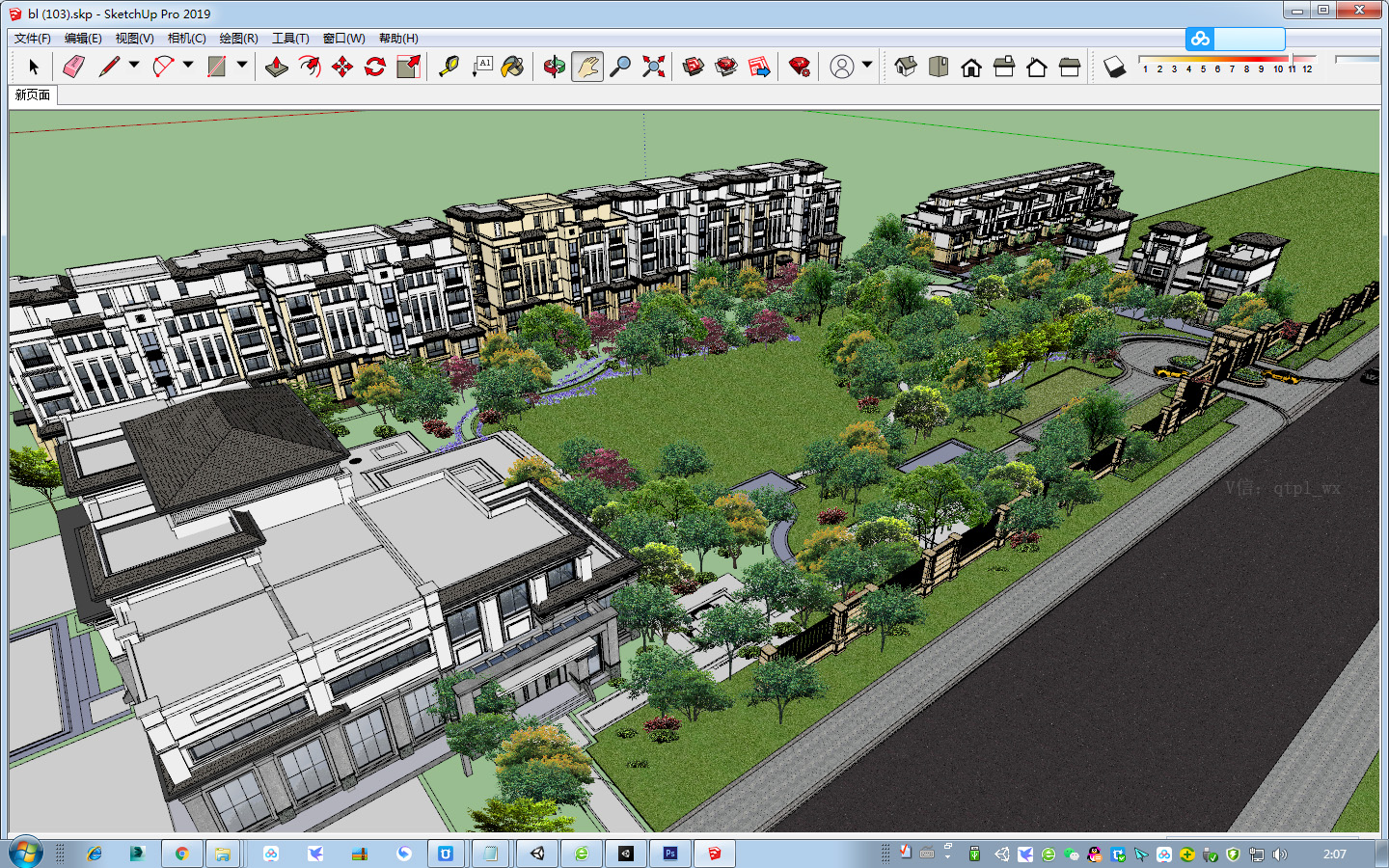Viewport: 1389px width, 868px height.
Task: Click Send to LayOut icon
Action: pos(759,67)
